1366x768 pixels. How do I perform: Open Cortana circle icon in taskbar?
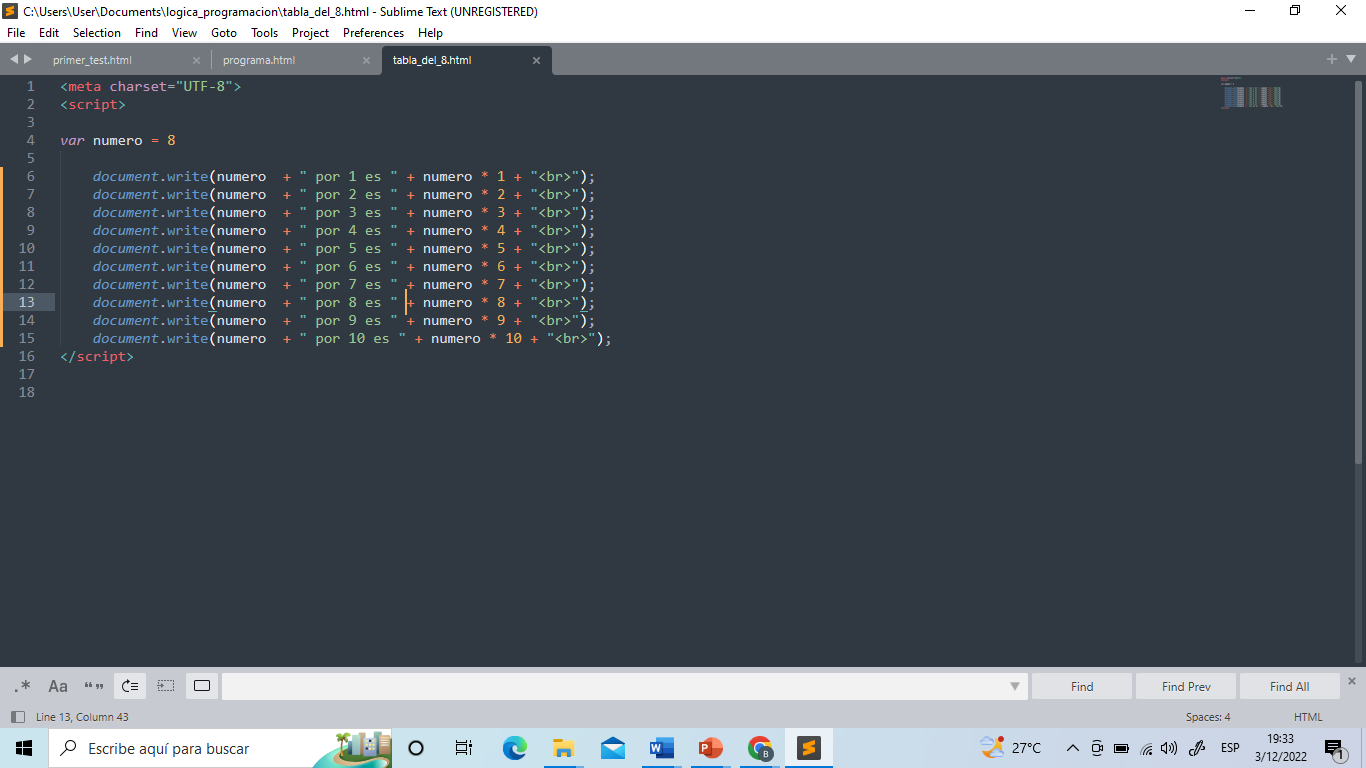[x=417, y=748]
